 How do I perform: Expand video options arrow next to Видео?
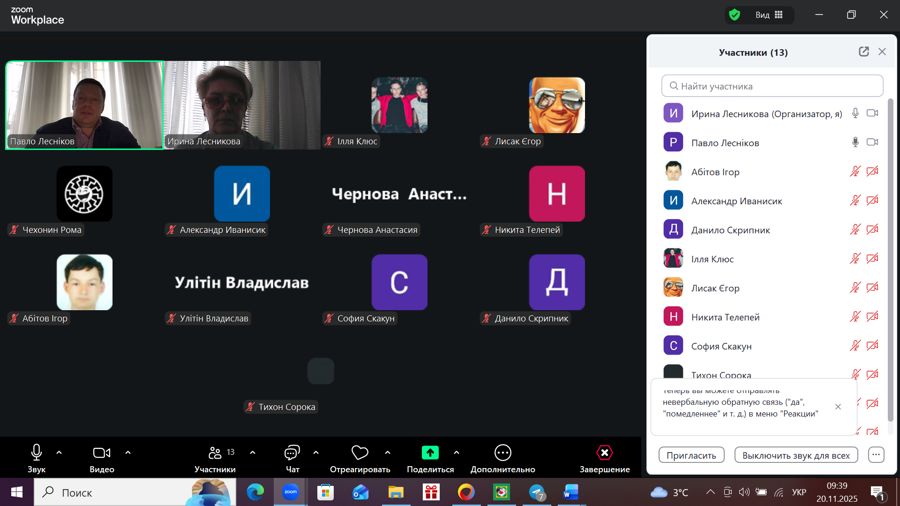(x=128, y=452)
